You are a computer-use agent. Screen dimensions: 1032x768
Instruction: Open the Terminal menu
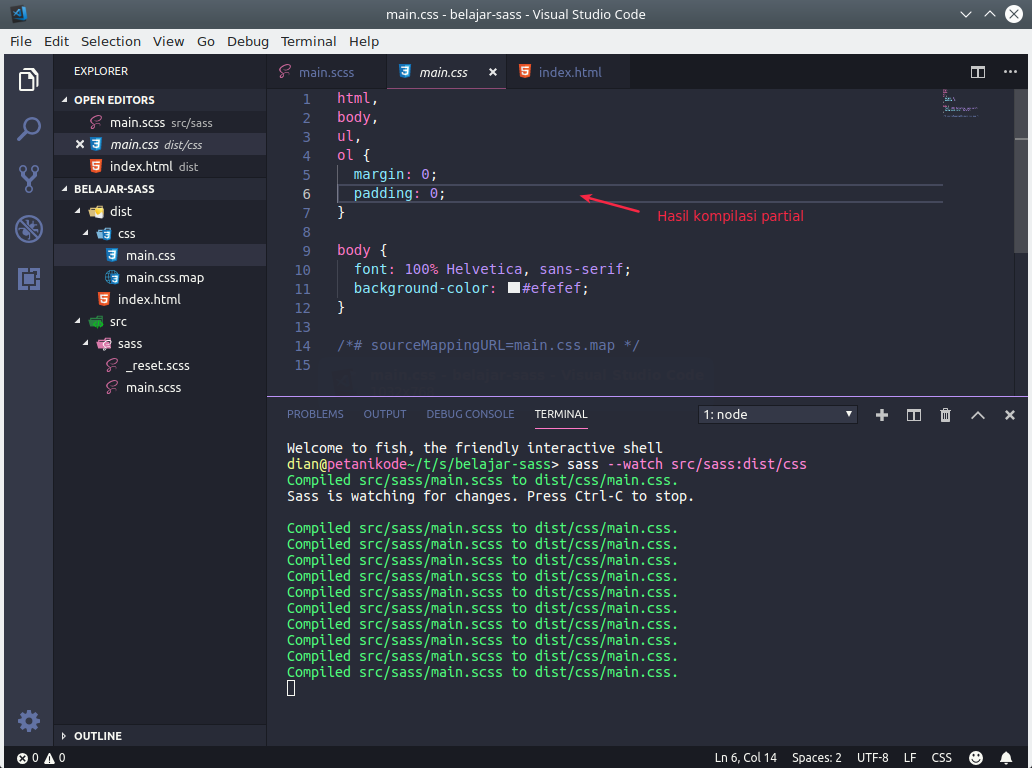(308, 41)
